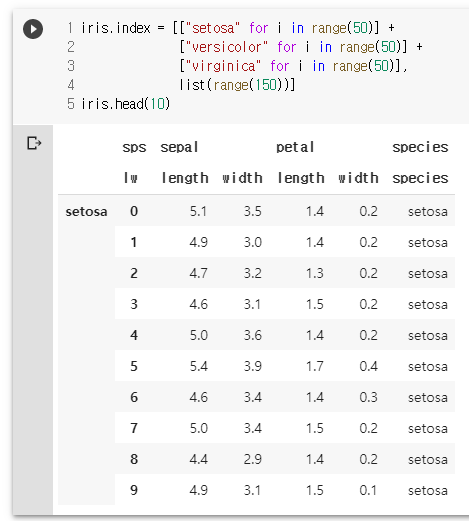The height and width of the screenshot is (521, 469).
Task: Click petal length 1.7 cell
Action: (315, 367)
